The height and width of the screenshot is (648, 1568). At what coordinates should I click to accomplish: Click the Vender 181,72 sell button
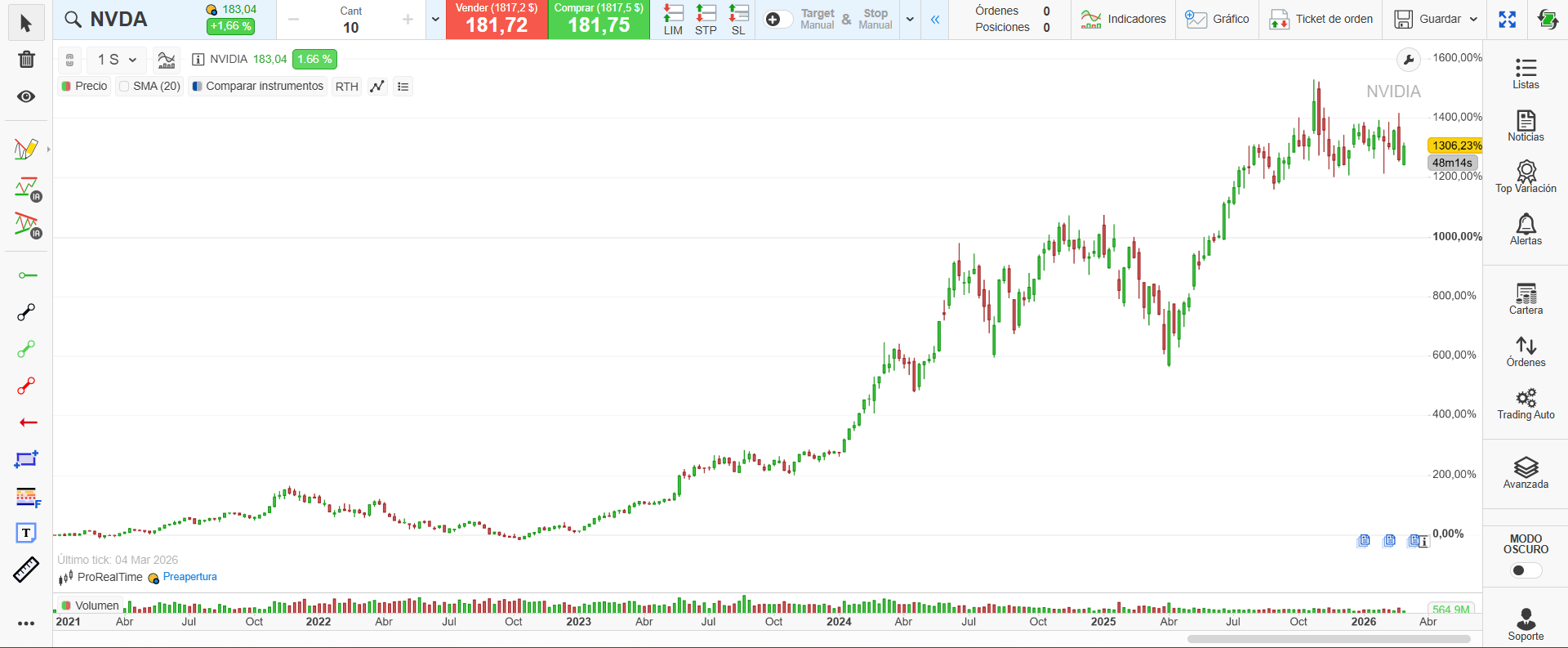pyautogui.click(x=497, y=20)
